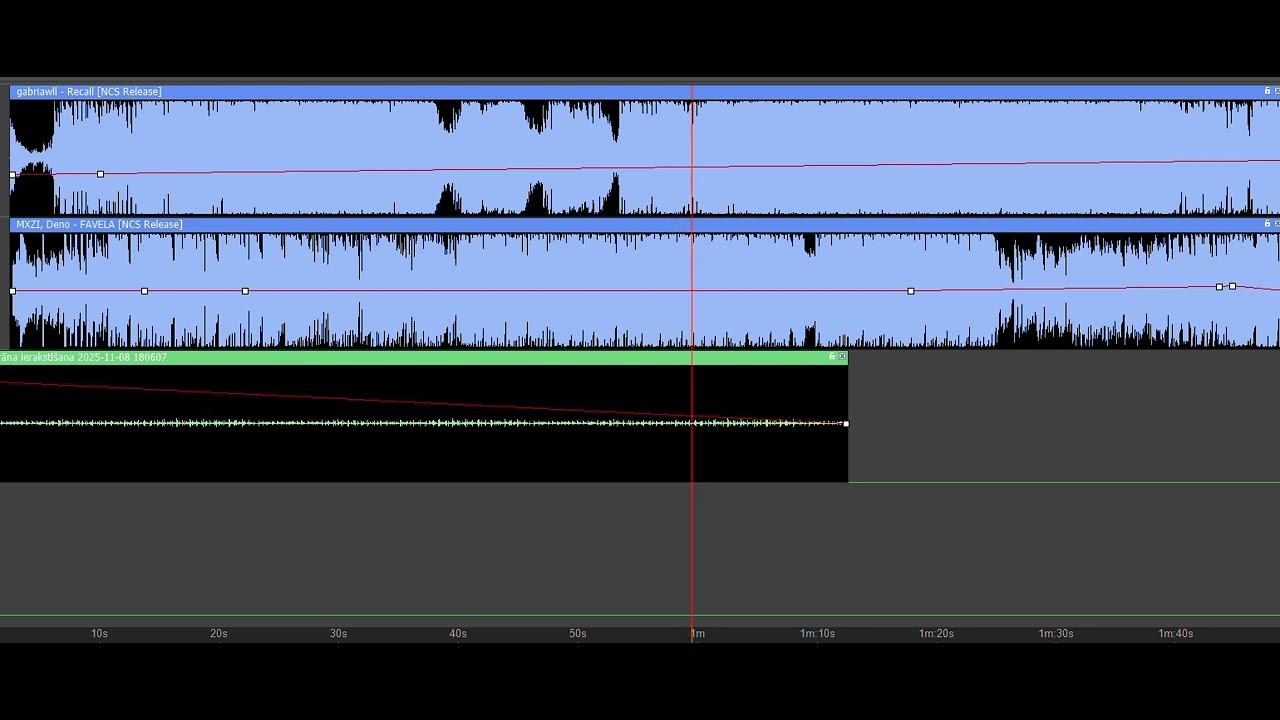This screenshot has height=720, width=1280.
Task: Click the 1m:40s mark on the time ruler
Action: tap(1176, 633)
